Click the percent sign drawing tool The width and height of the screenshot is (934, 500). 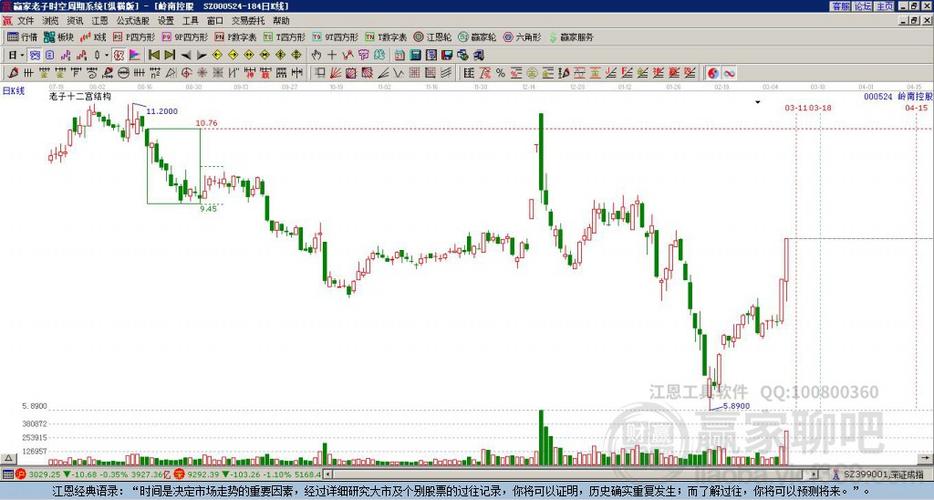500,73
